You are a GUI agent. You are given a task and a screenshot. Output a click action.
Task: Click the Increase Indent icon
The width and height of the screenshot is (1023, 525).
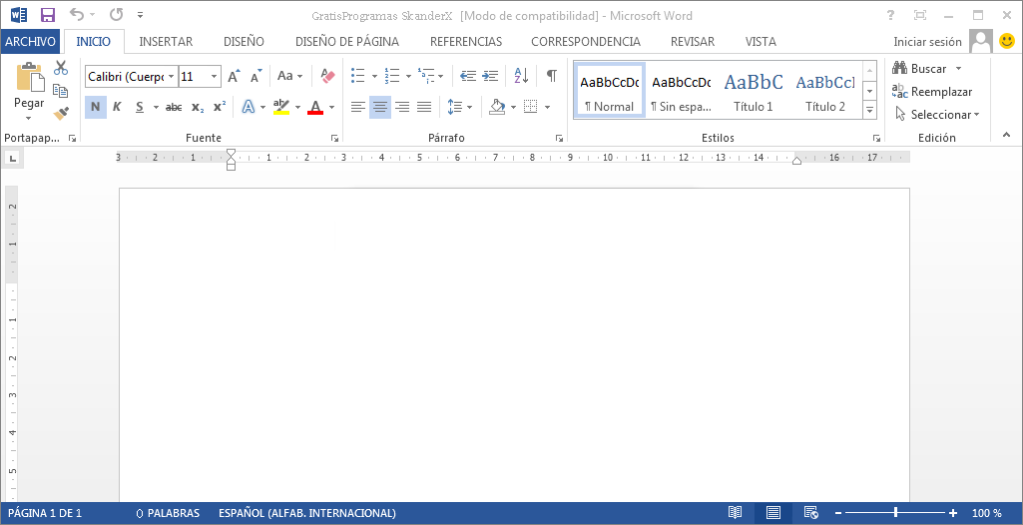[x=490, y=76]
